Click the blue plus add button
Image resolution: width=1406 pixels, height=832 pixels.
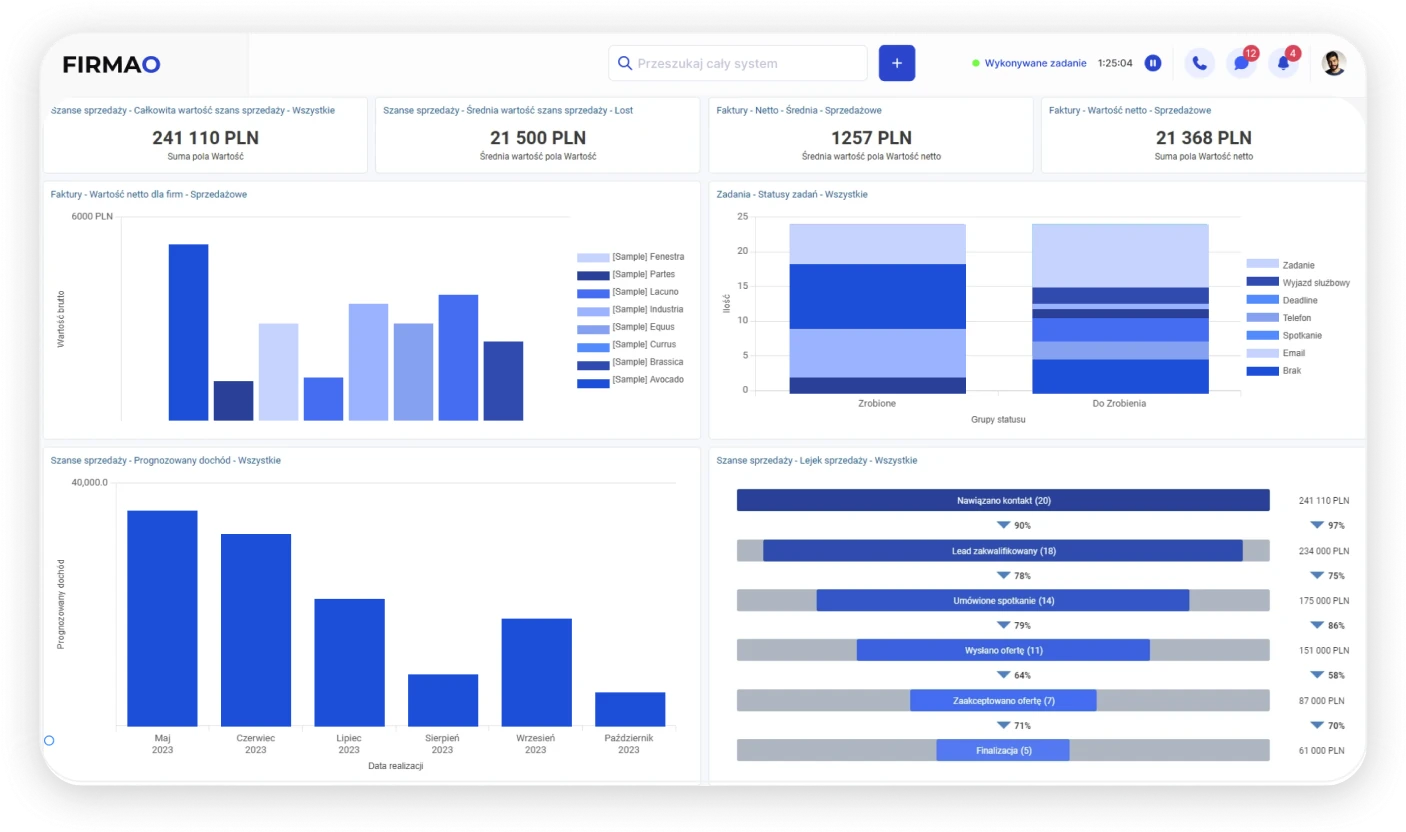pyautogui.click(x=896, y=63)
